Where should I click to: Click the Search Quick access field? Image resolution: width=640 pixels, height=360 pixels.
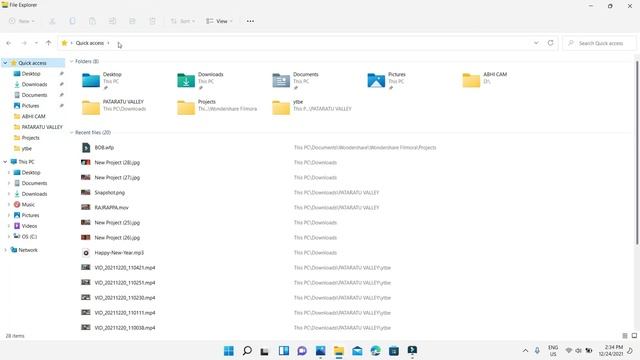point(600,43)
